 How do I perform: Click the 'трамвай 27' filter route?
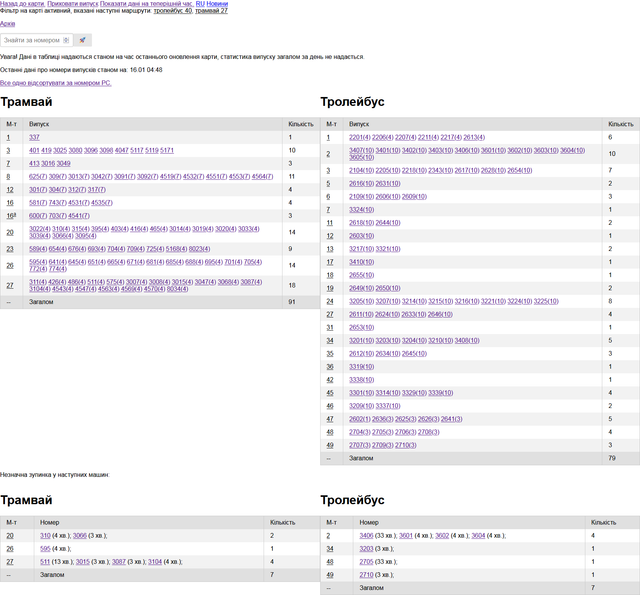[211, 11]
